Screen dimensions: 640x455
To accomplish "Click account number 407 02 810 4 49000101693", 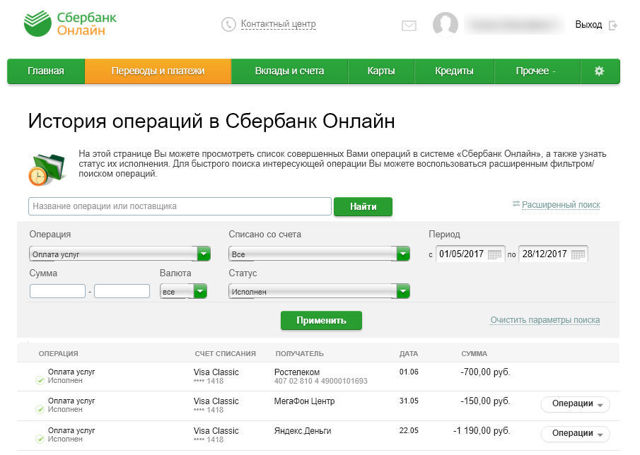I will coord(321,381).
